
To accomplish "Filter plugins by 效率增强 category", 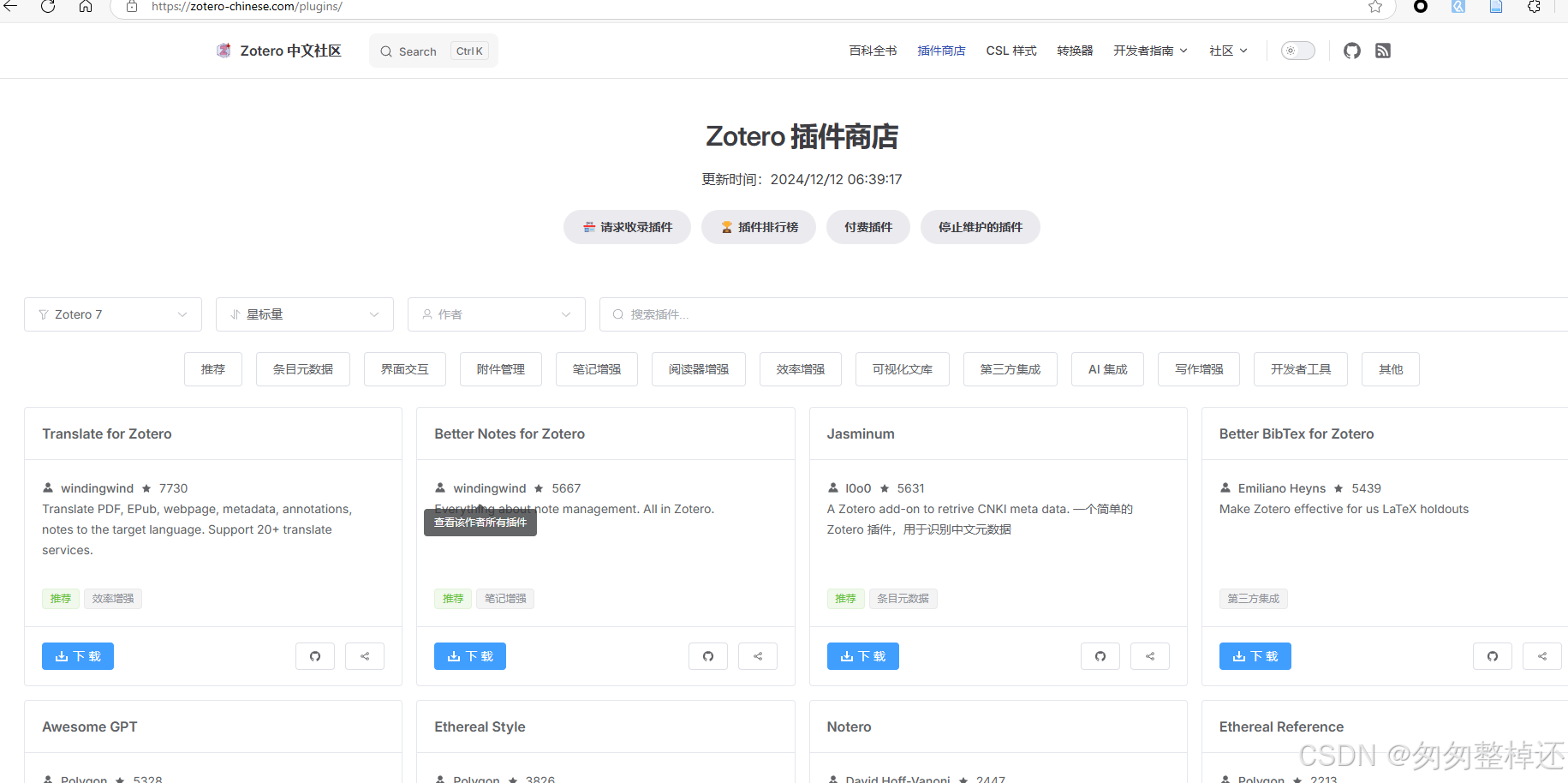I will coord(801,369).
